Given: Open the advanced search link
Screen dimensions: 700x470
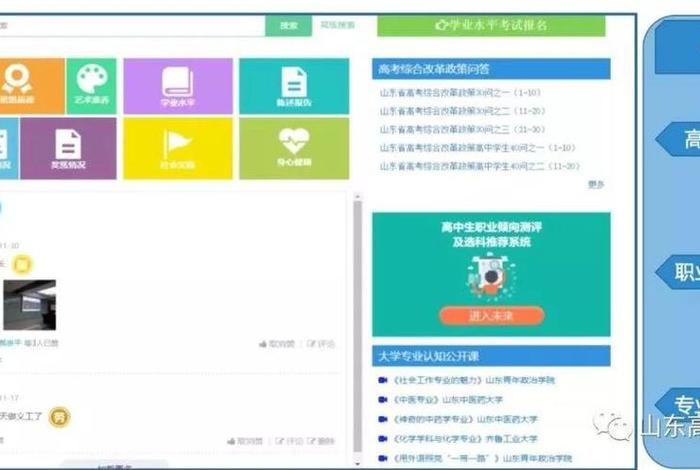Looking at the screenshot, I should tap(338, 25).
